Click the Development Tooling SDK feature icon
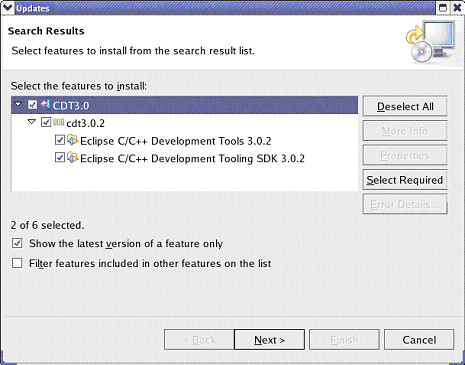465x365 pixels. click(72, 157)
